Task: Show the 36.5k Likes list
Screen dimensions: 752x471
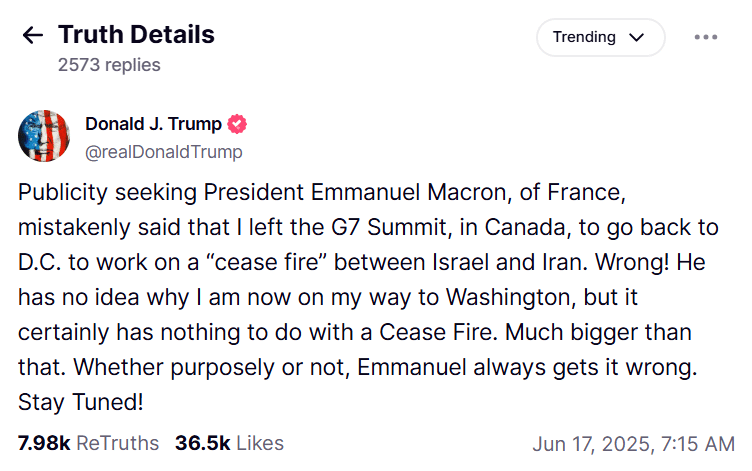Action: tap(229, 443)
